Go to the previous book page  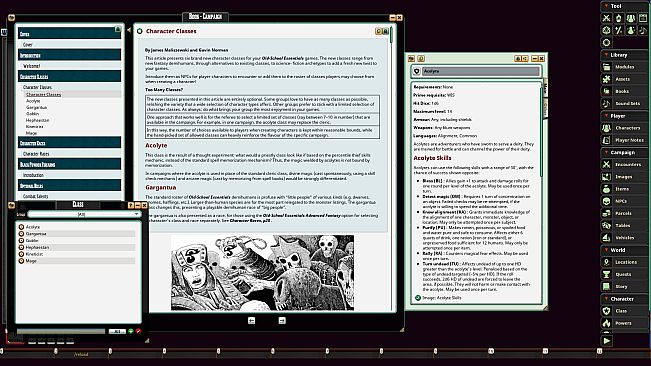252,320
